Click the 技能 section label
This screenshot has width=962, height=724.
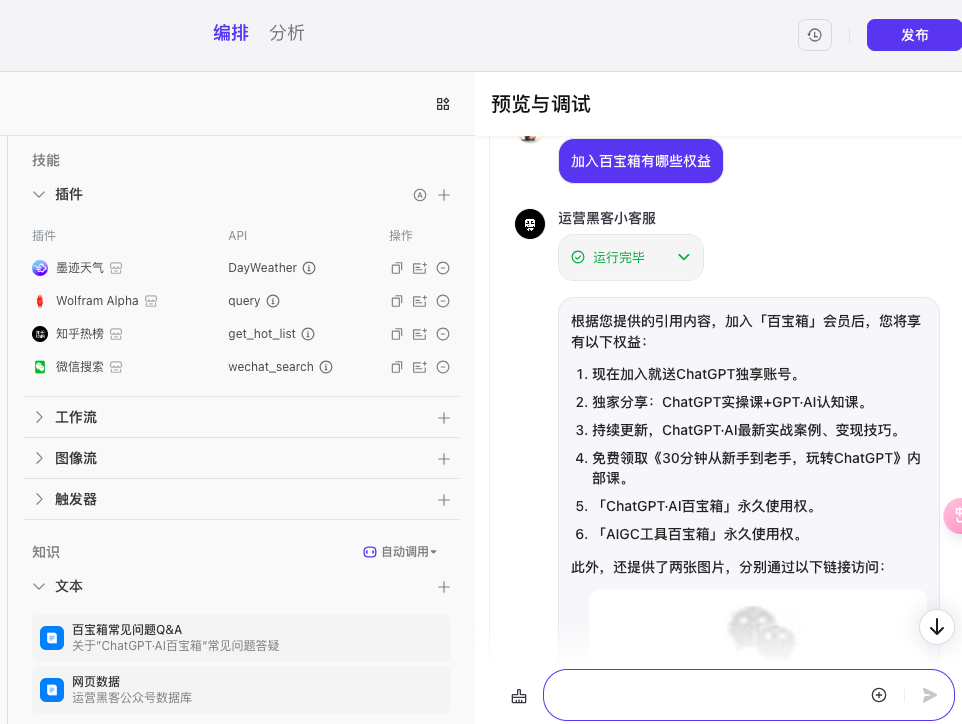46,160
